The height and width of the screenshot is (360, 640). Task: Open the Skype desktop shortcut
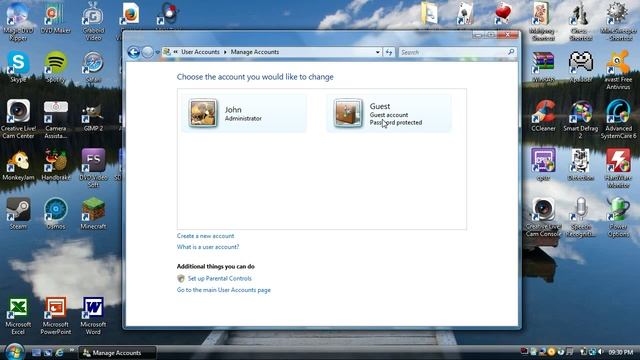pos(18,67)
